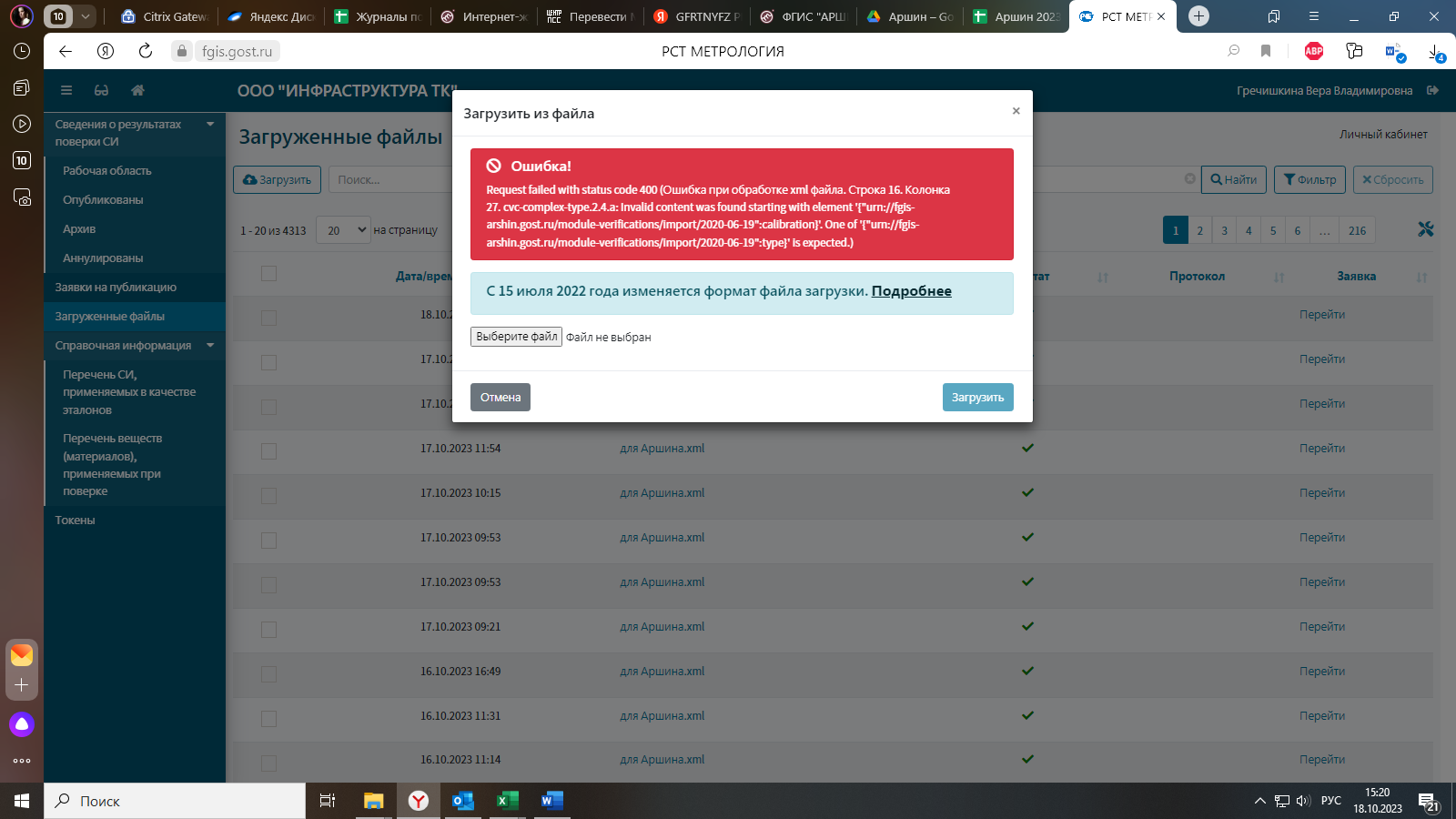Open the AdBlock Plus extension icon

click(1313, 51)
